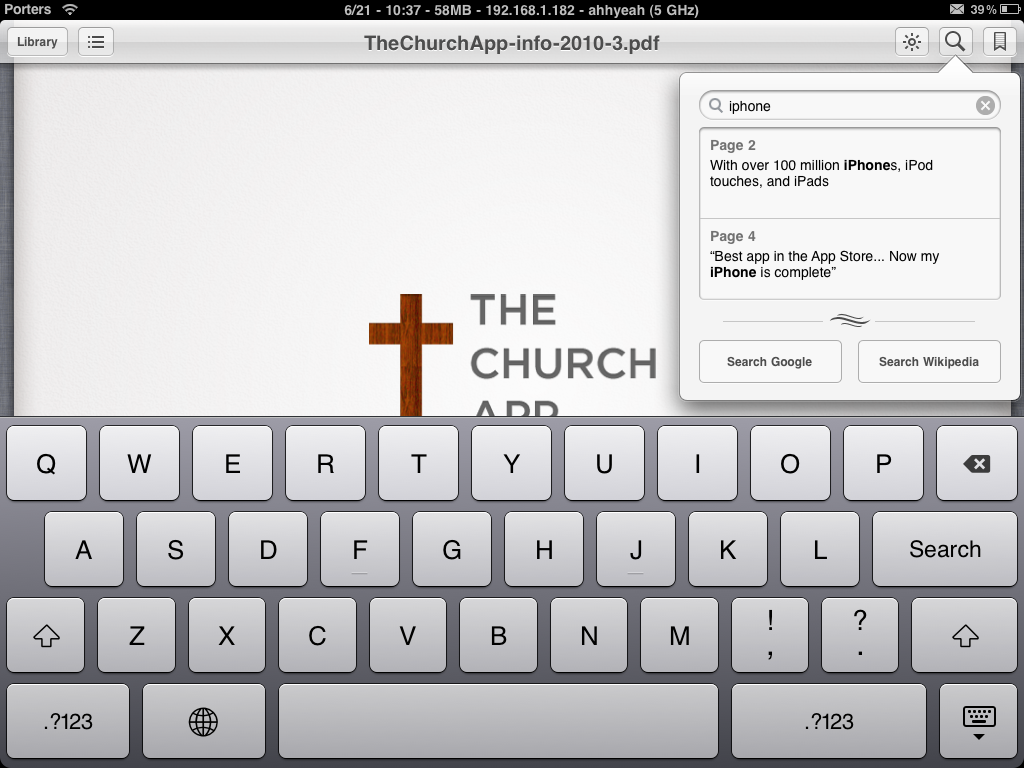Tap the Search Wikipedia button
This screenshot has height=768, width=1024.
[928, 362]
